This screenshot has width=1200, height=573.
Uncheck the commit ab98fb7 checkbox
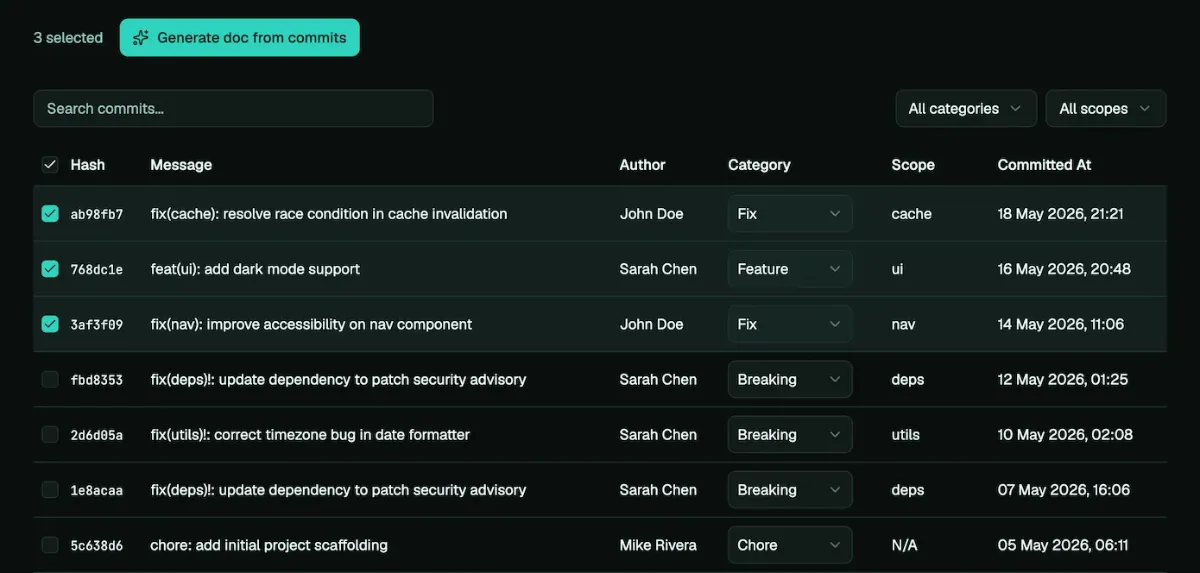[x=50, y=214]
